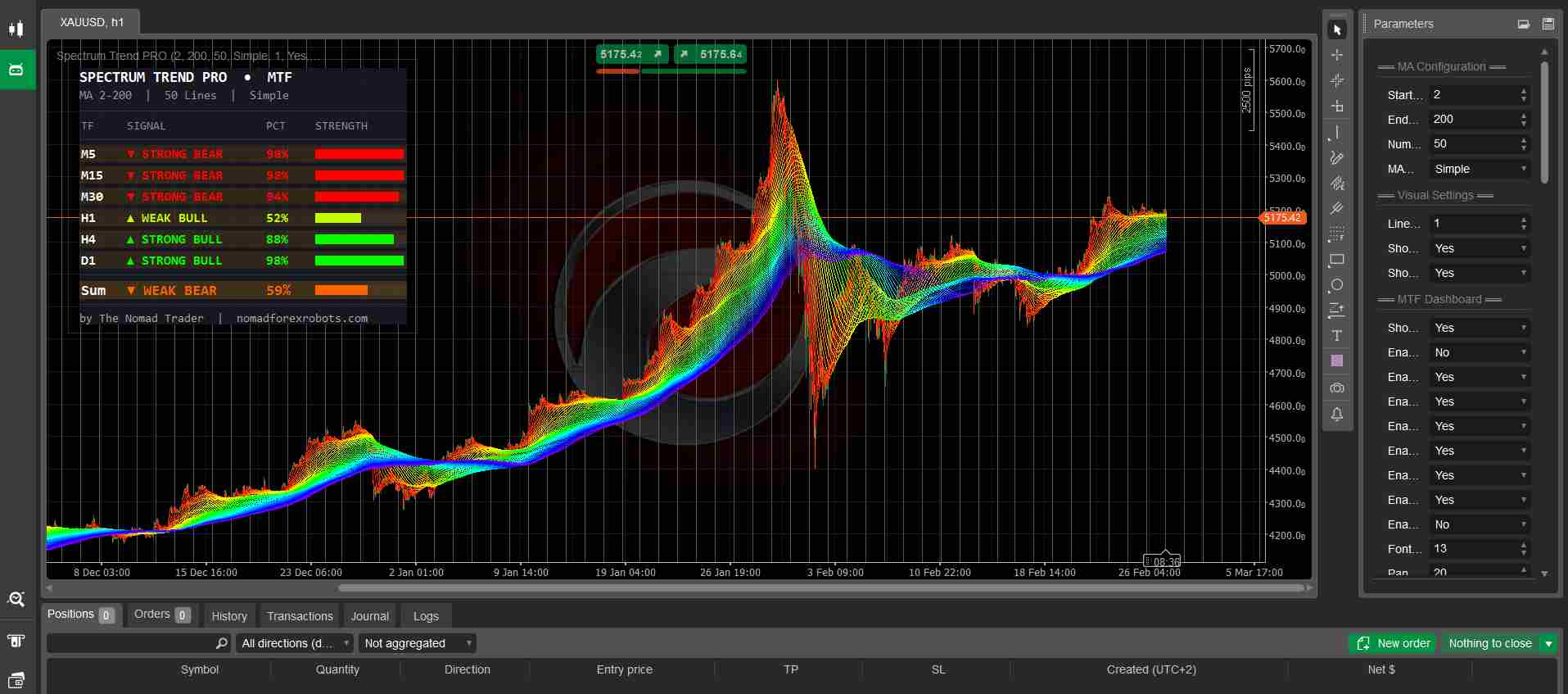Open the Transactions tab

click(300, 616)
